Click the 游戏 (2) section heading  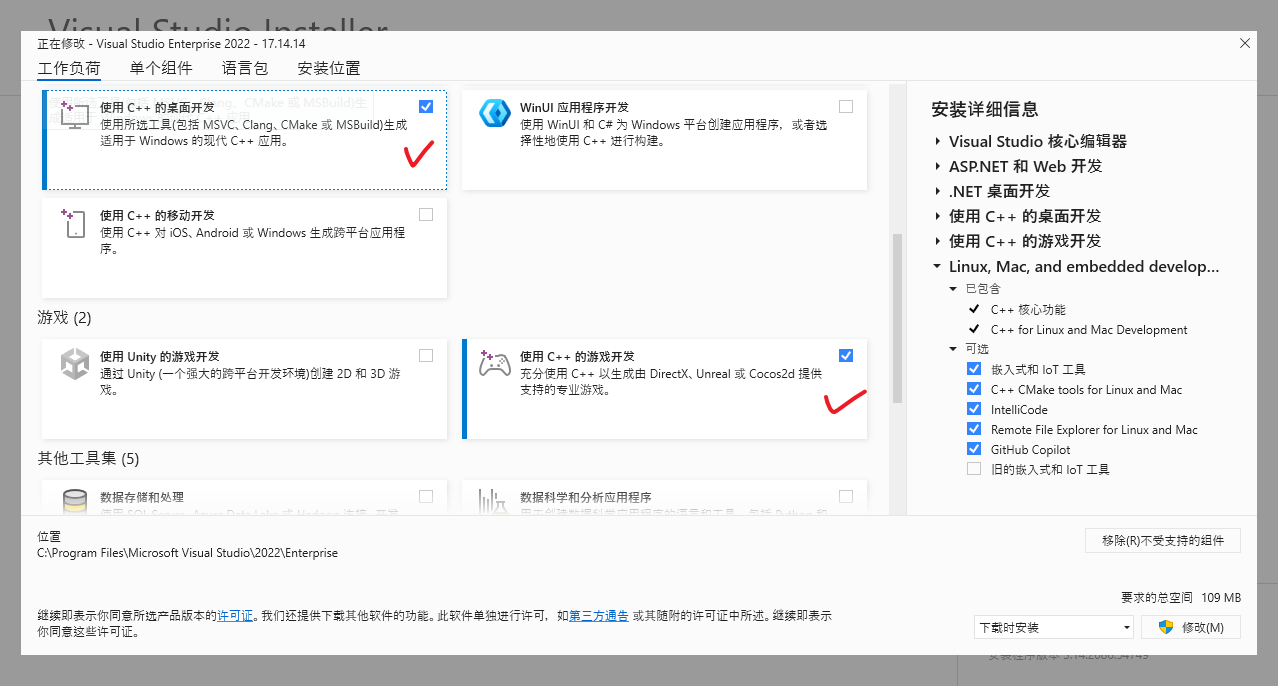[65, 318]
